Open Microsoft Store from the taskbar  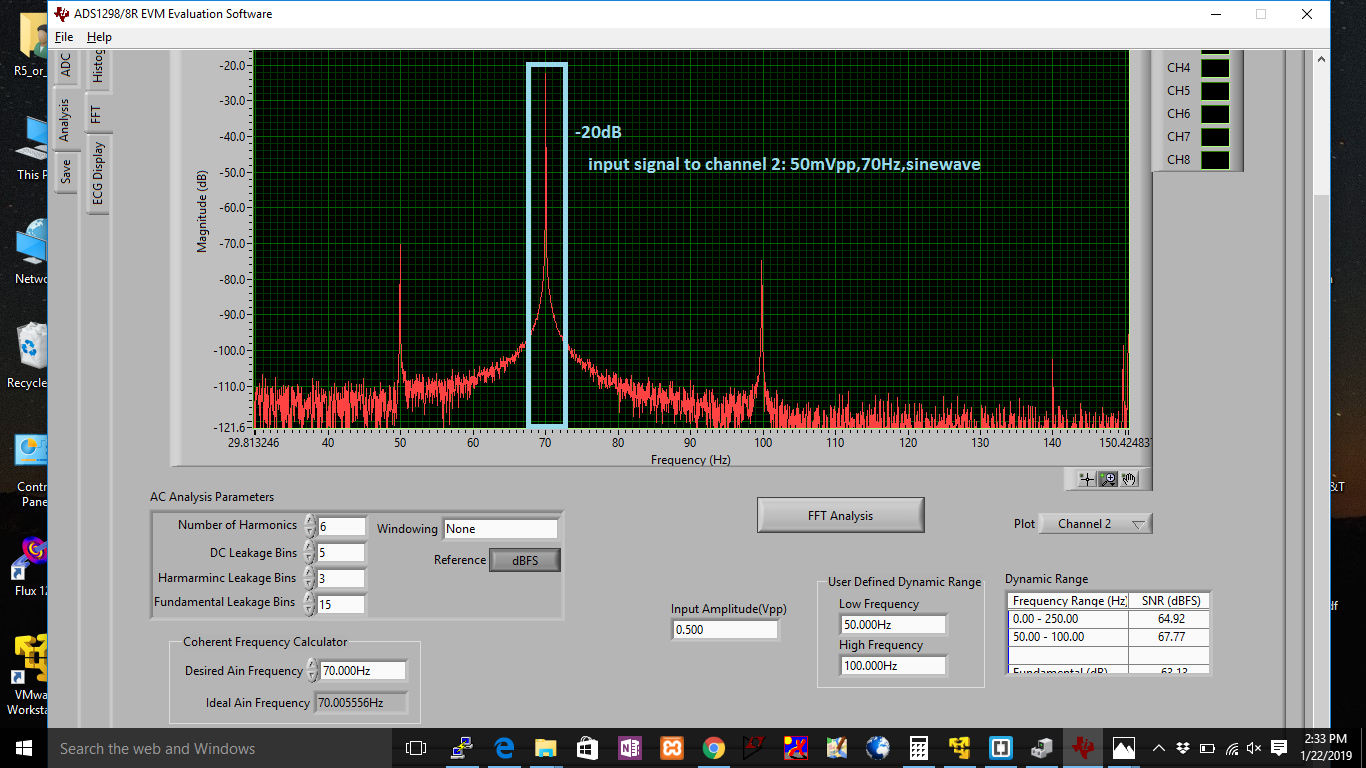tap(587, 748)
